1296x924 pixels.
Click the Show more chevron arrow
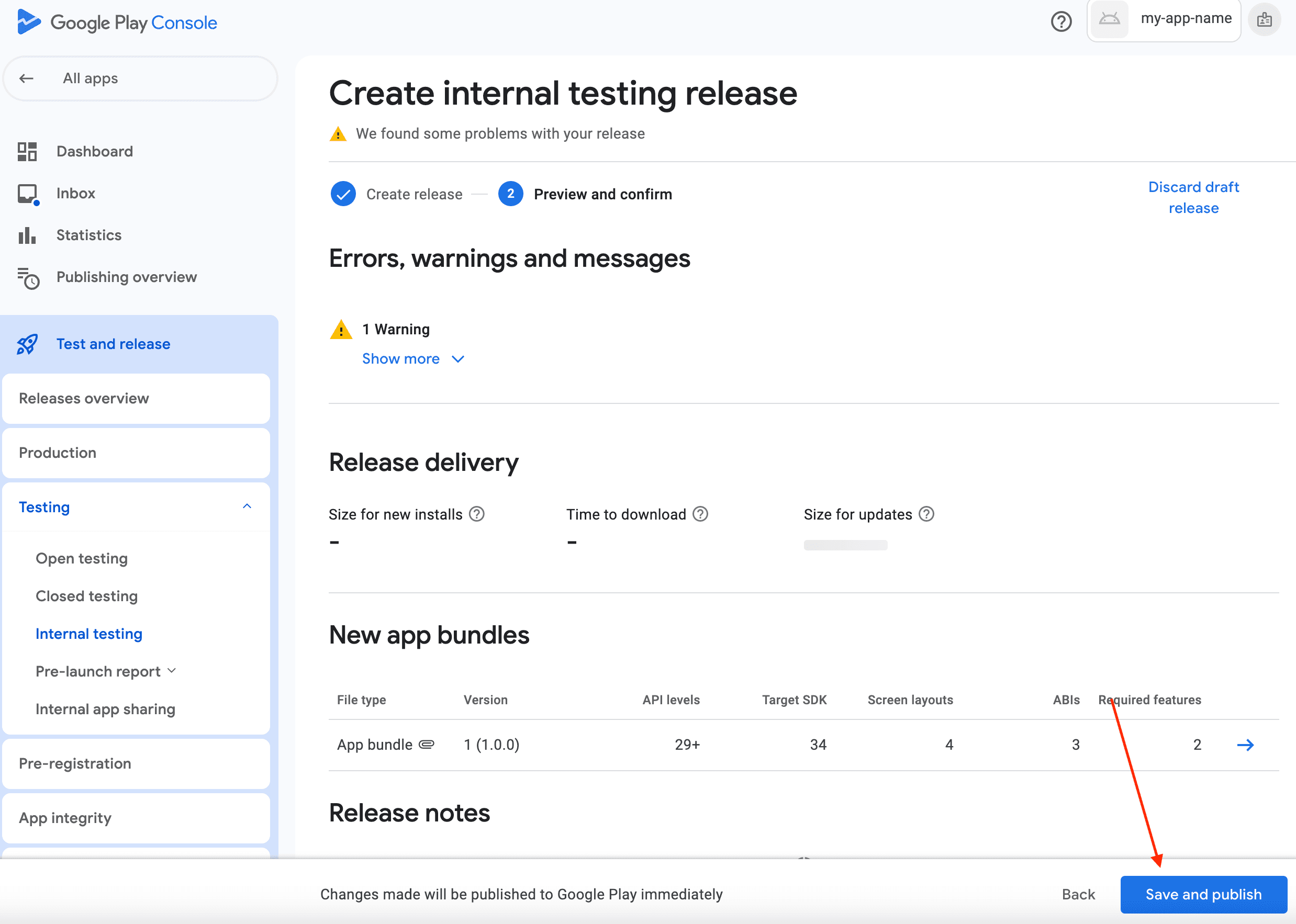point(457,359)
